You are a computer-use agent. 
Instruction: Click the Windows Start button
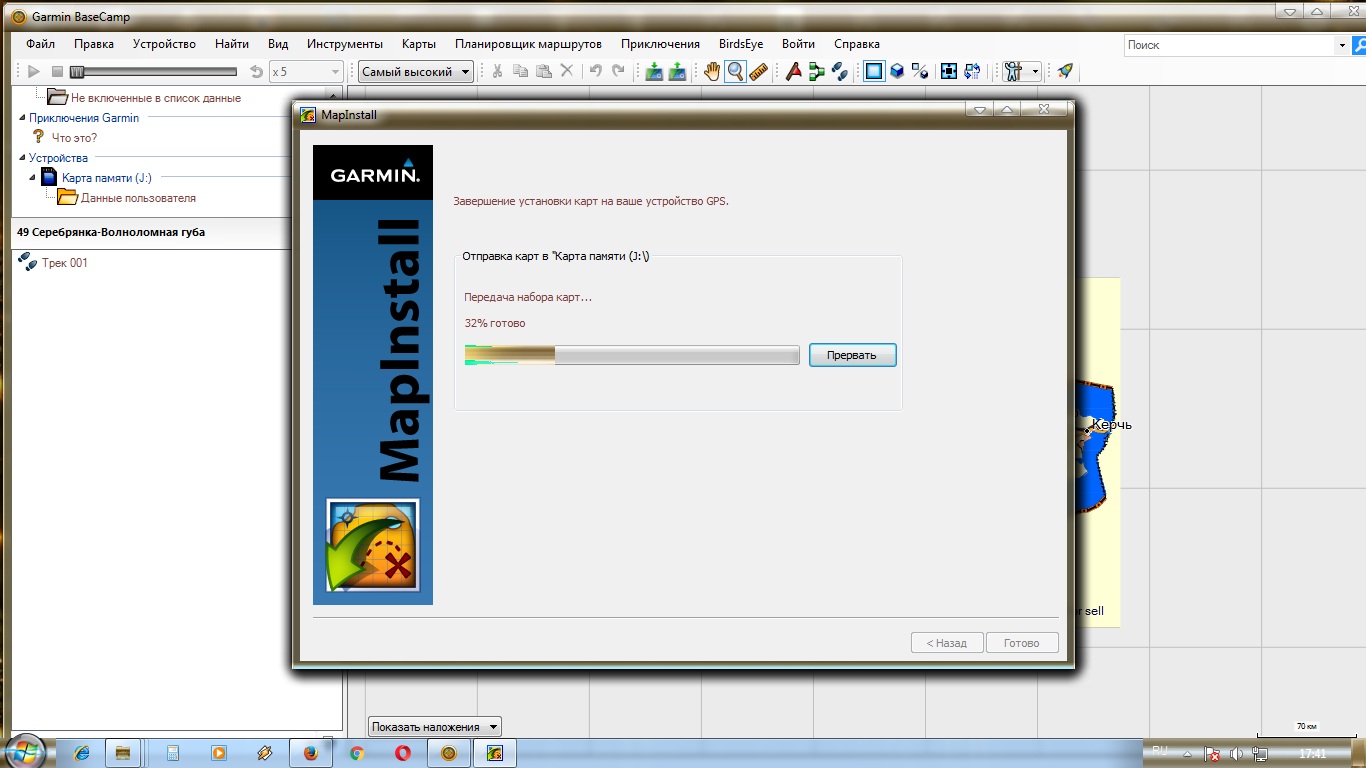click(26, 752)
